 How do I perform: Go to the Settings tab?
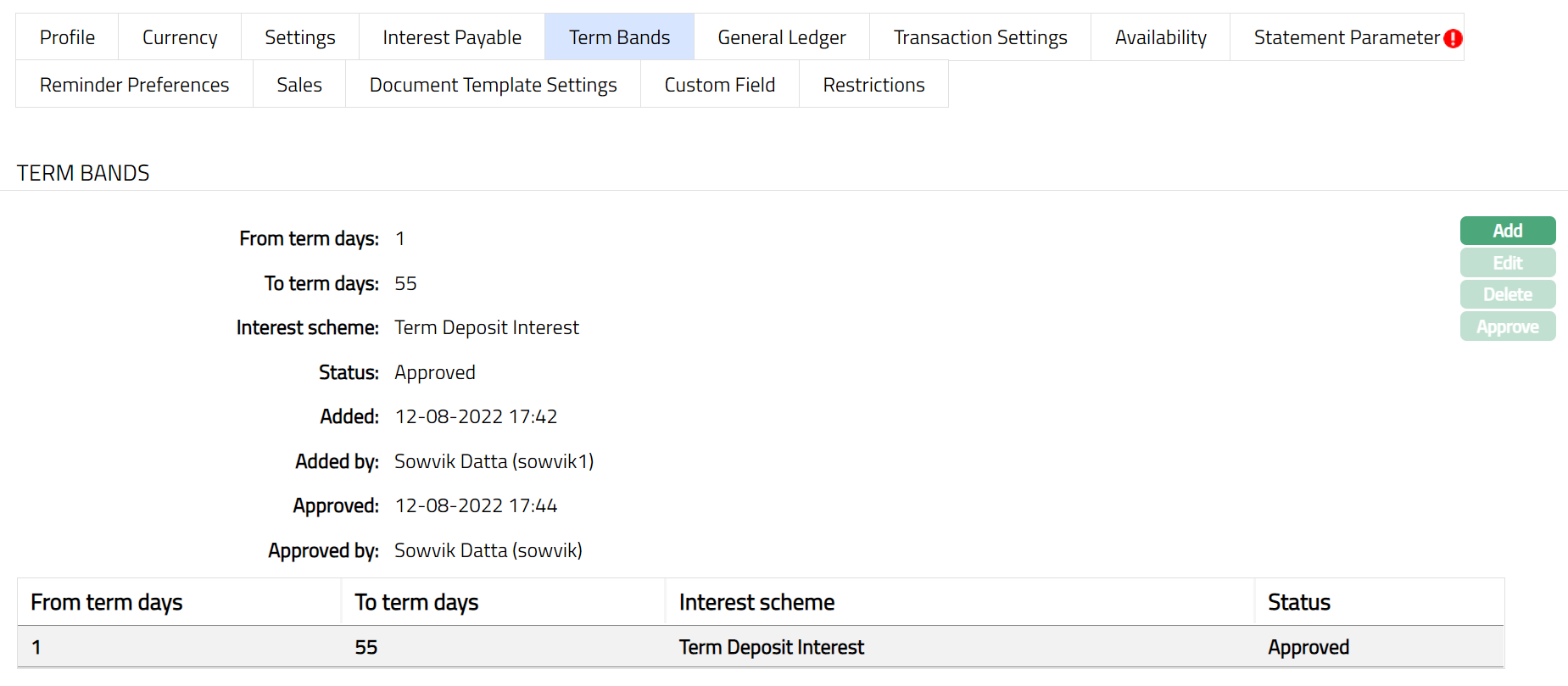click(299, 37)
